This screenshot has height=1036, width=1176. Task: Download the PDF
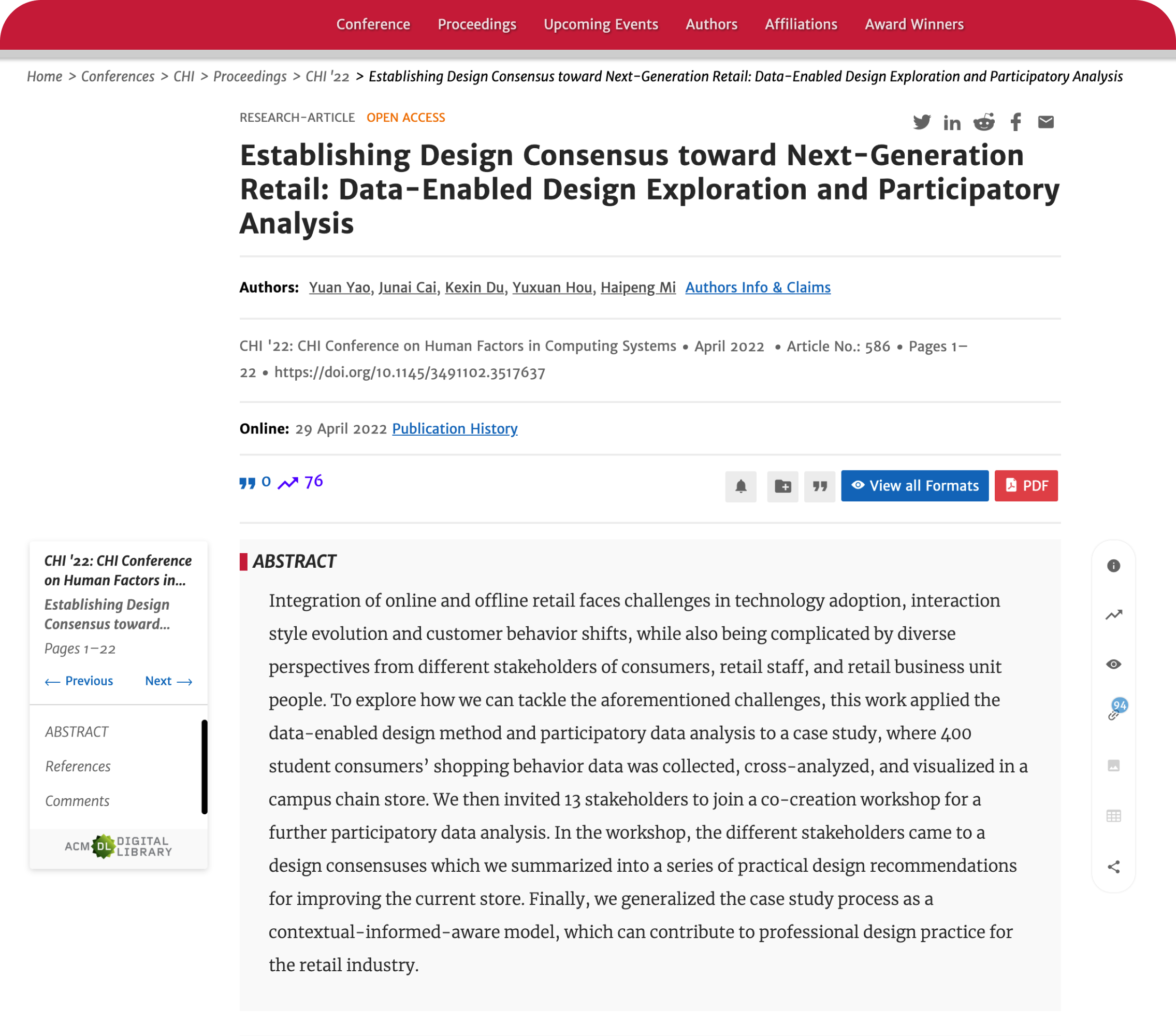click(x=1026, y=486)
